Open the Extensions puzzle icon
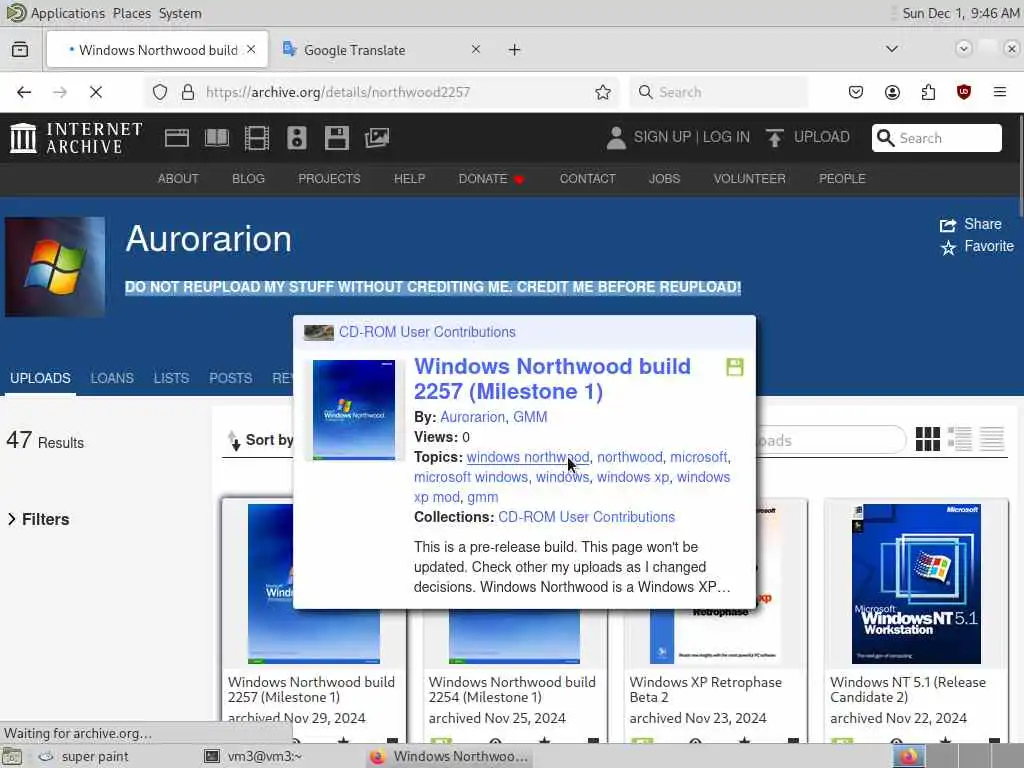Viewport: 1024px width, 768px height. tap(928, 92)
